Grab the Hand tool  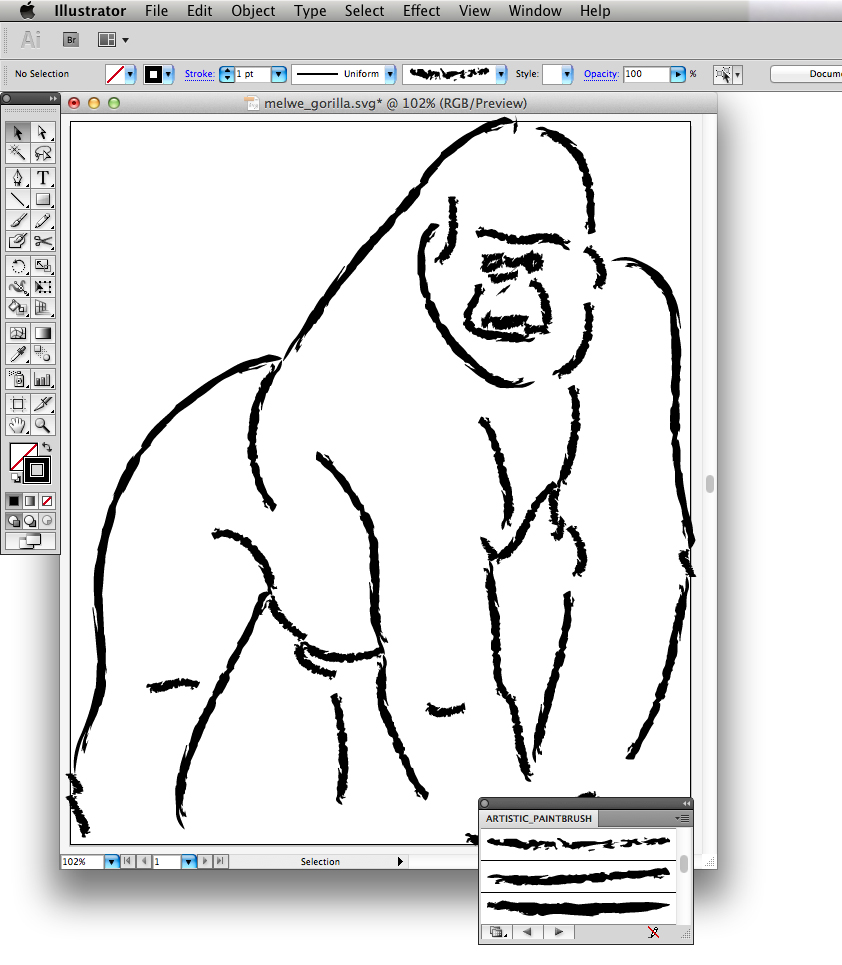pyautogui.click(x=17, y=425)
